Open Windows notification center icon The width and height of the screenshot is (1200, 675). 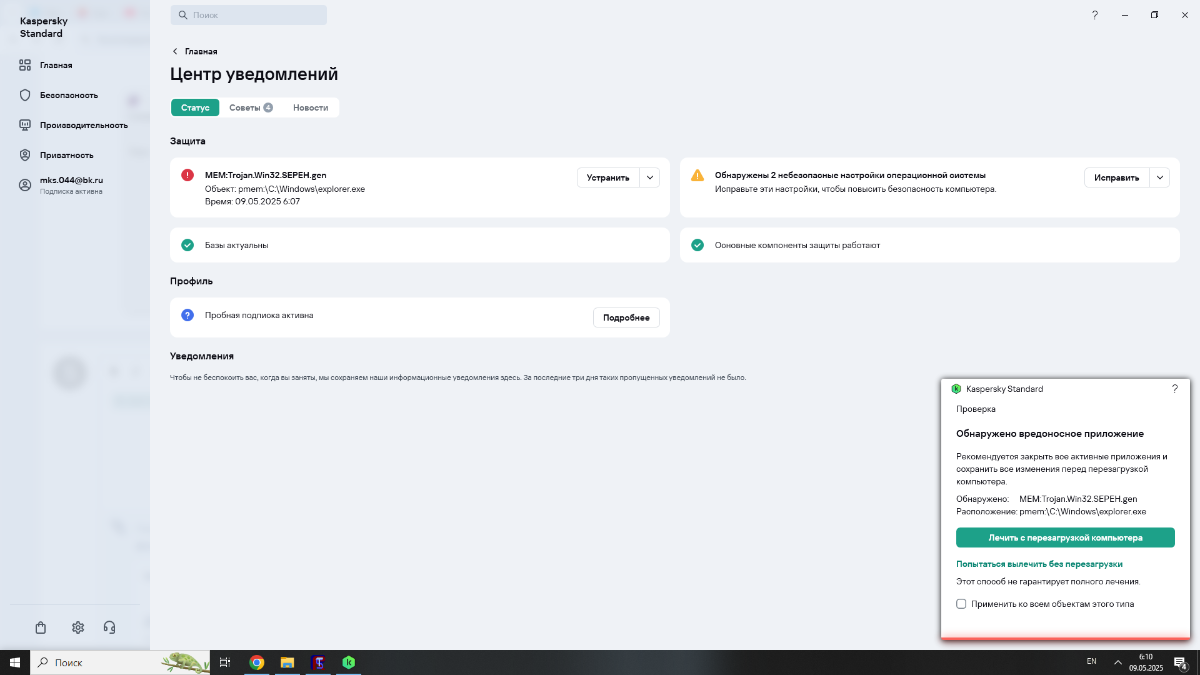coord(1181,662)
